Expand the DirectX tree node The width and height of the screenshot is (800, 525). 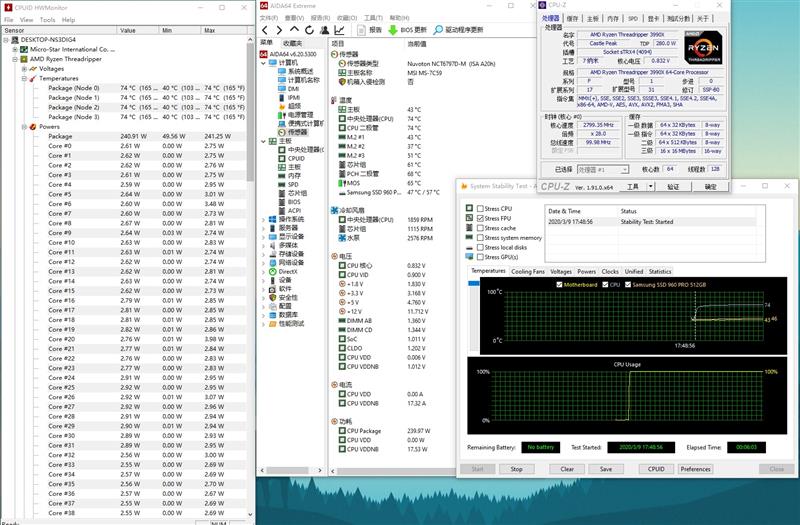pyautogui.click(x=261, y=271)
